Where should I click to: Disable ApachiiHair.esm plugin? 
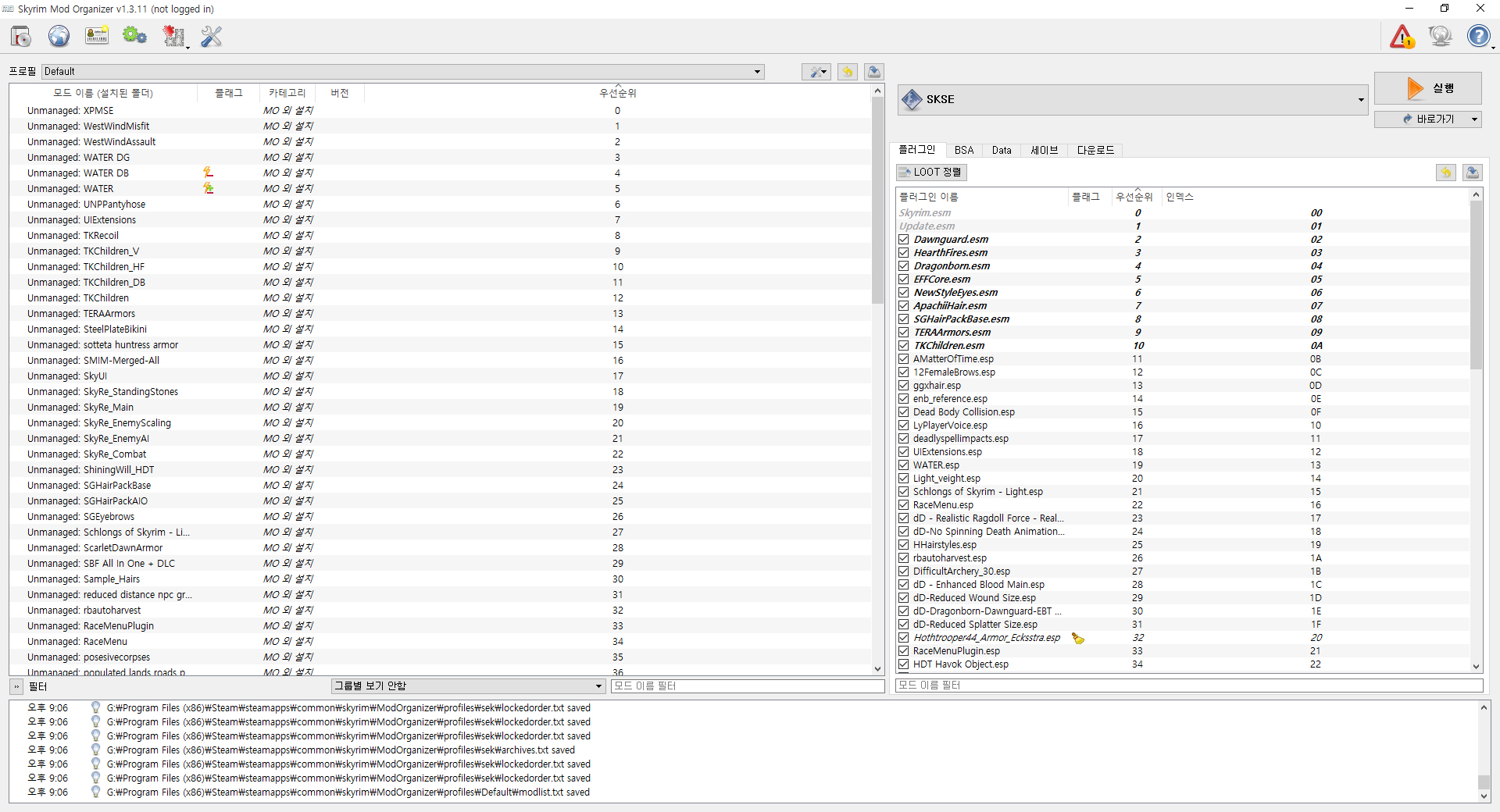[x=904, y=306]
